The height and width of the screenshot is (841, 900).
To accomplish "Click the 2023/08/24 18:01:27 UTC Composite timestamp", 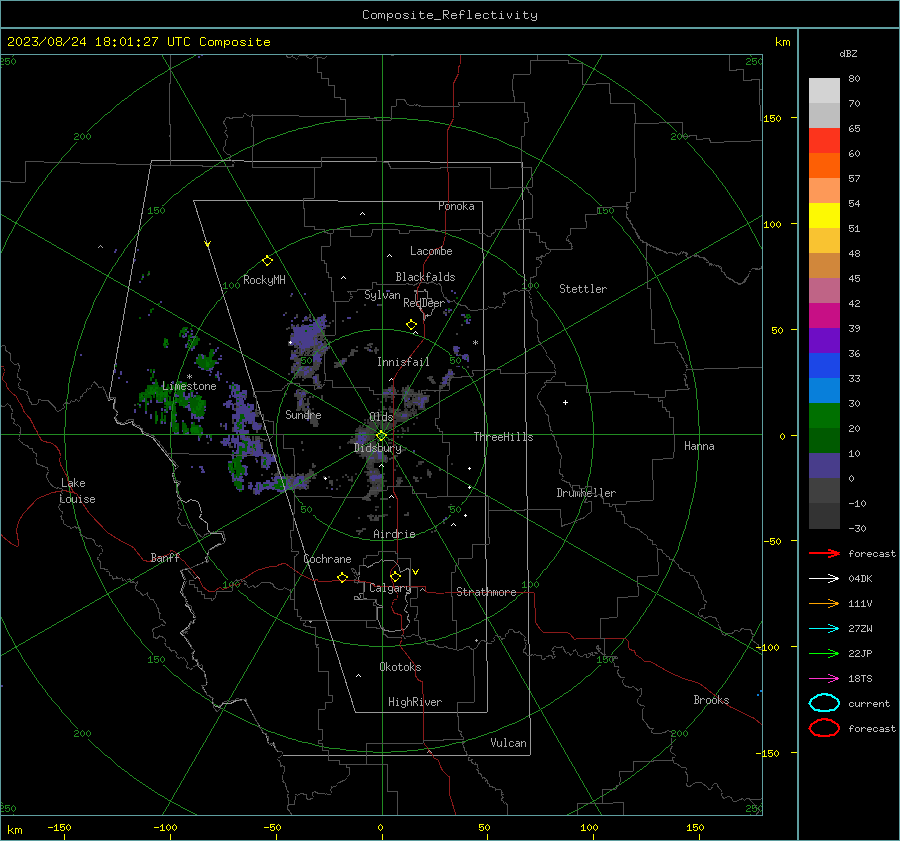I will click(139, 42).
